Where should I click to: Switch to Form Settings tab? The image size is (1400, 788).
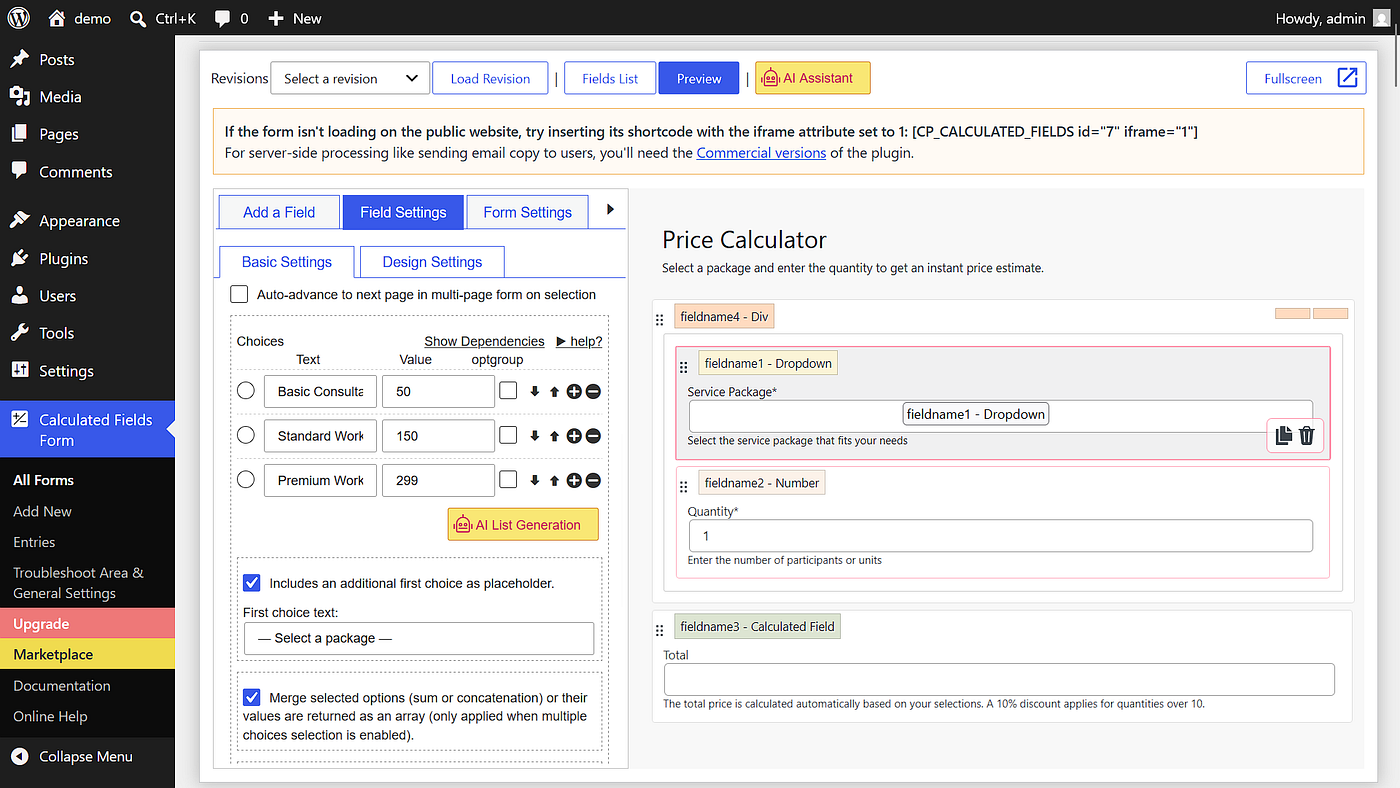click(527, 212)
